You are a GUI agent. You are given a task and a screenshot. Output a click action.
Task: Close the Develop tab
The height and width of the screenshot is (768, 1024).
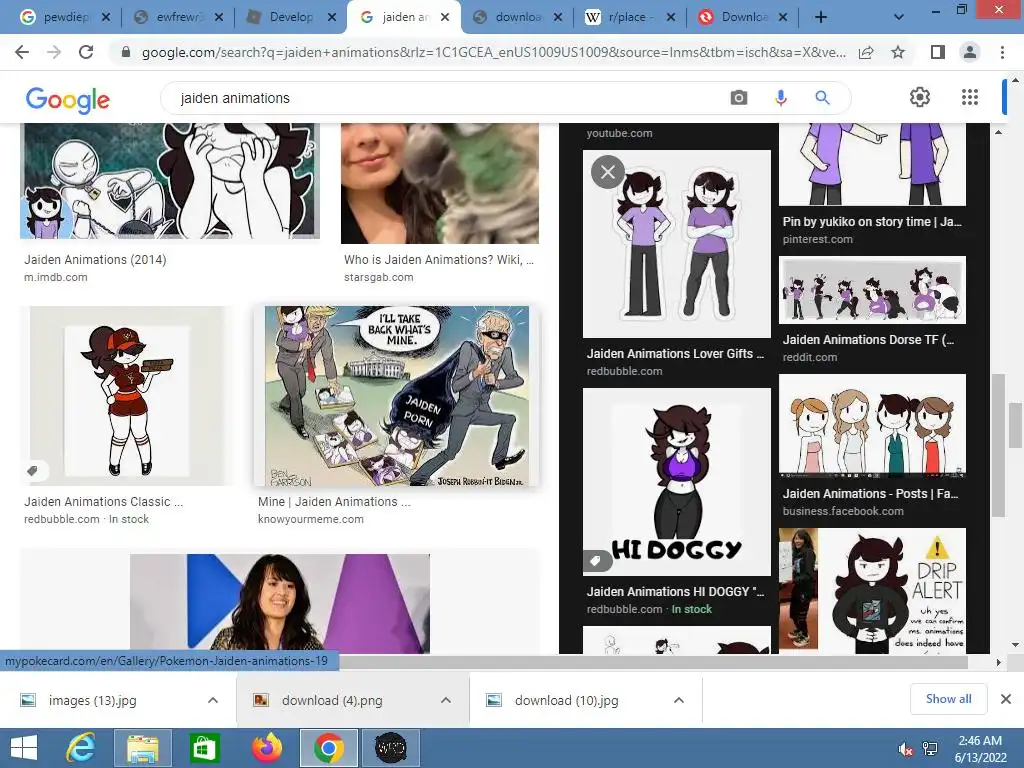[332, 18]
